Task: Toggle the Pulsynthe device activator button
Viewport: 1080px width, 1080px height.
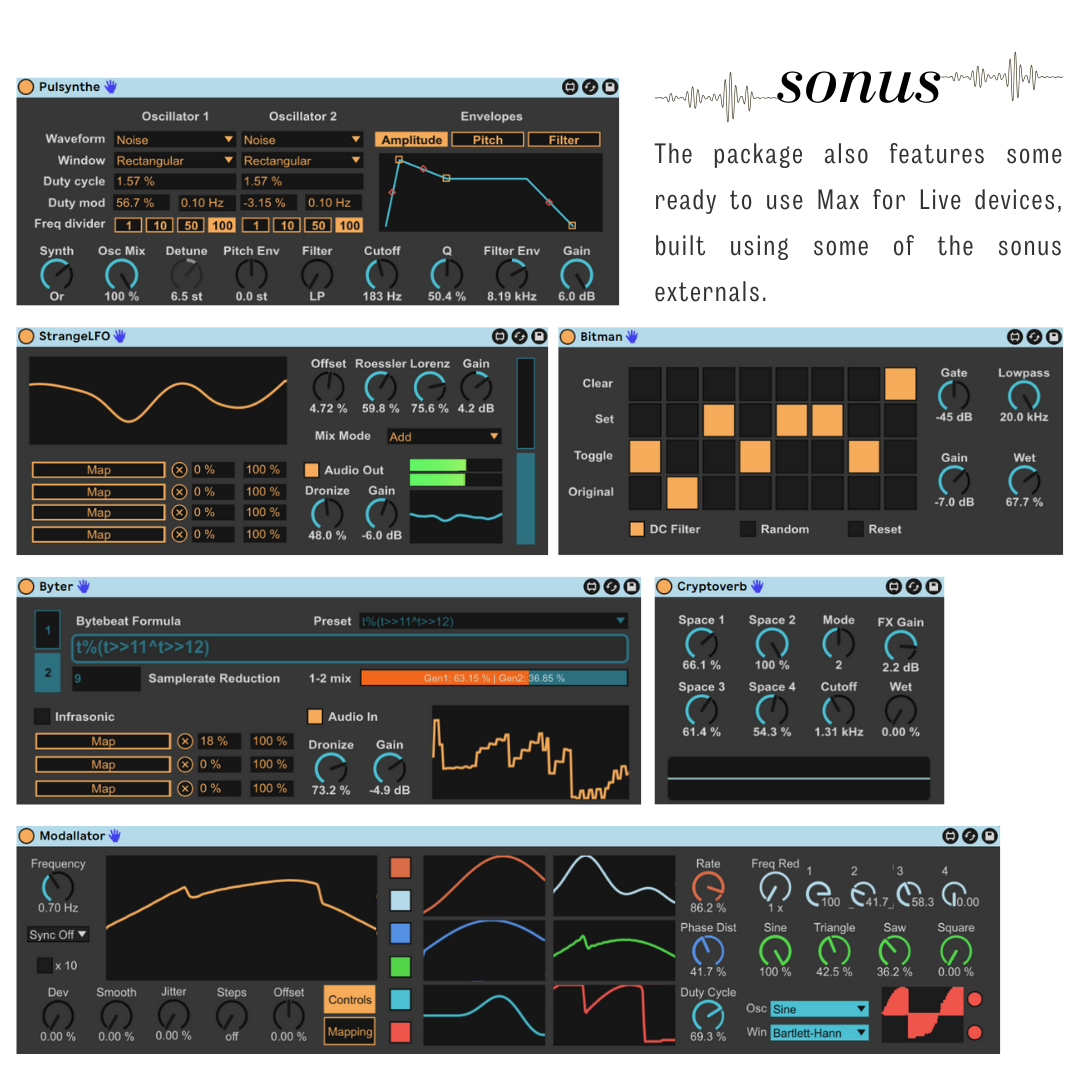Action: (26, 87)
